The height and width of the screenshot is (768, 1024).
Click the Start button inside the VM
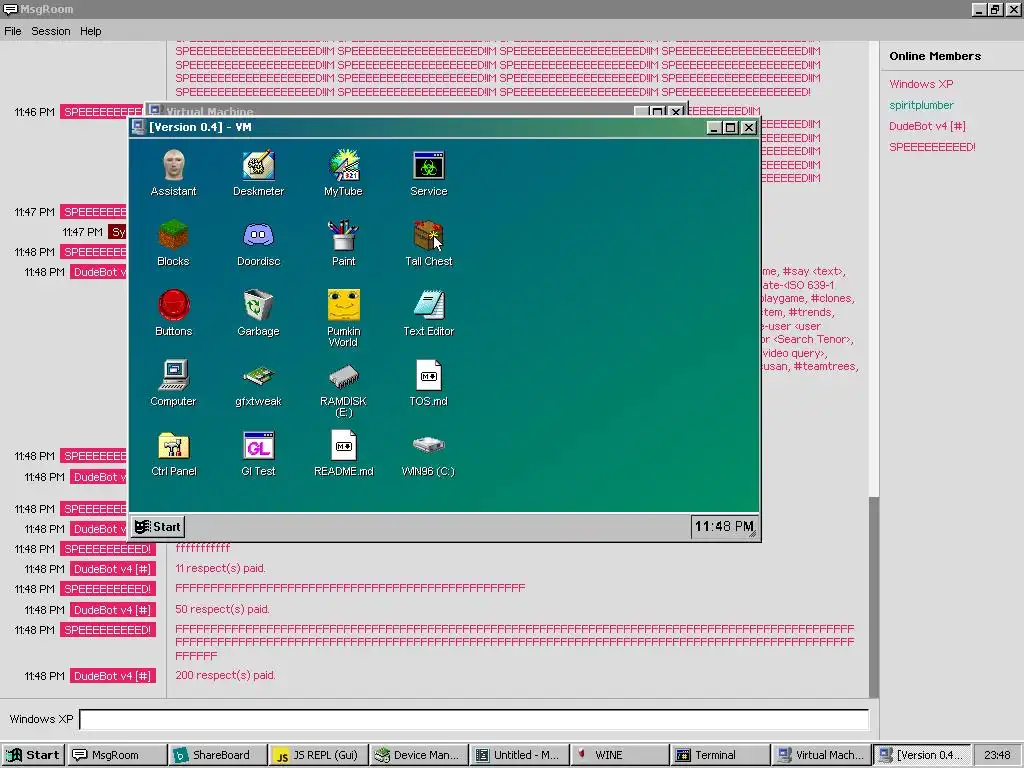[x=158, y=527]
